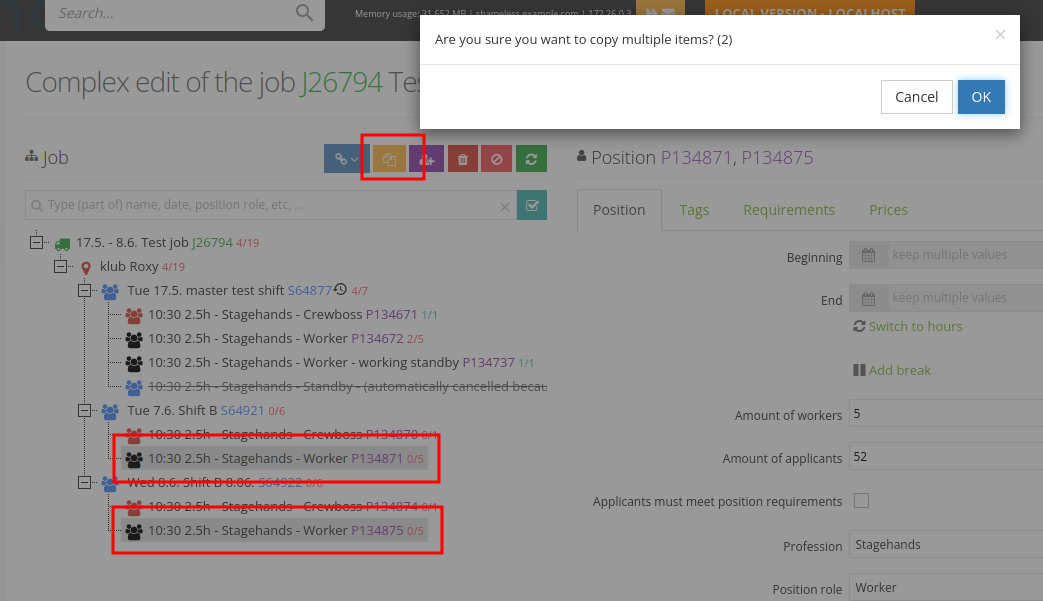Clear the job filter with the X icon
Image resolution: width=1043 pixels, height=601 pixels.
pos(505,206)
